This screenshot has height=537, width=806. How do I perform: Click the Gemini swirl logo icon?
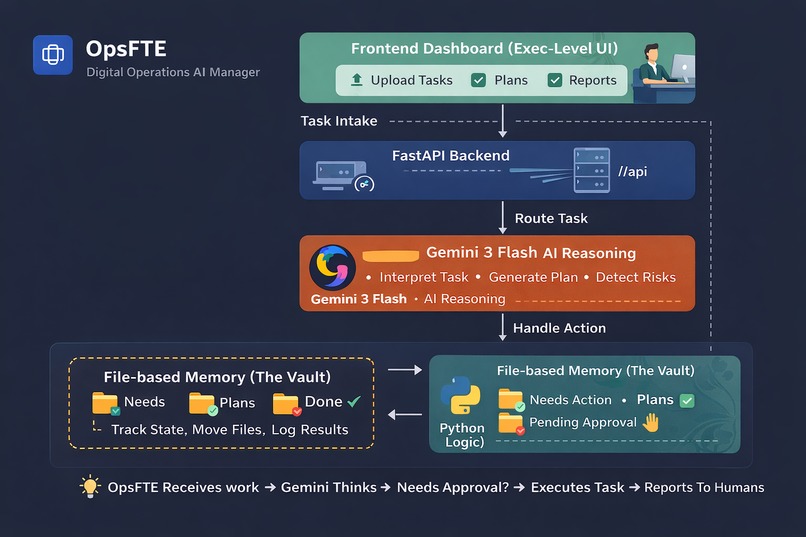(x=332, y=267)
